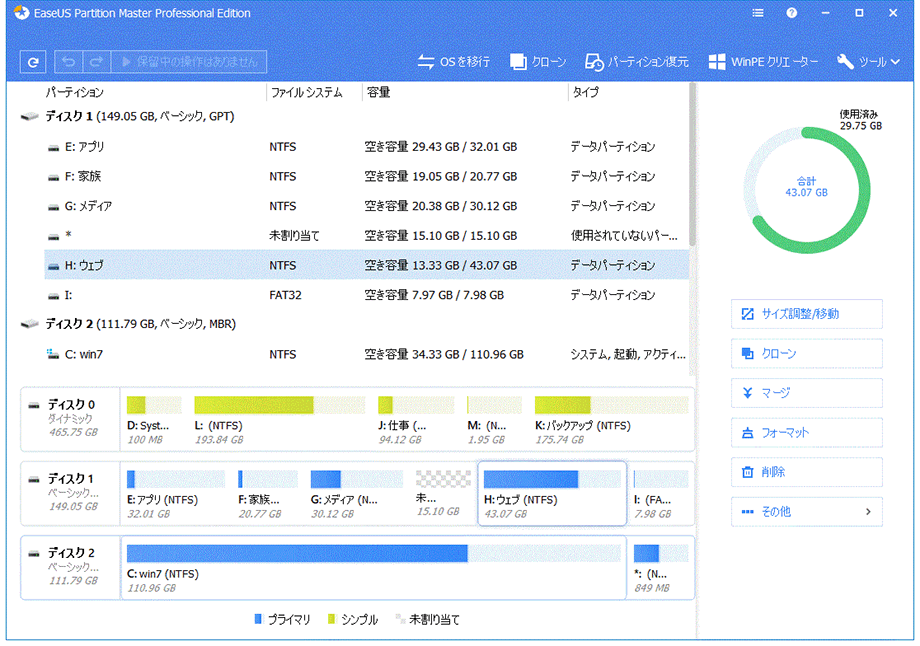Viewport: 920px width, 646px height.
Task: Click the マージ merge button
Action: pyautogui.click(x=807, y=393)
